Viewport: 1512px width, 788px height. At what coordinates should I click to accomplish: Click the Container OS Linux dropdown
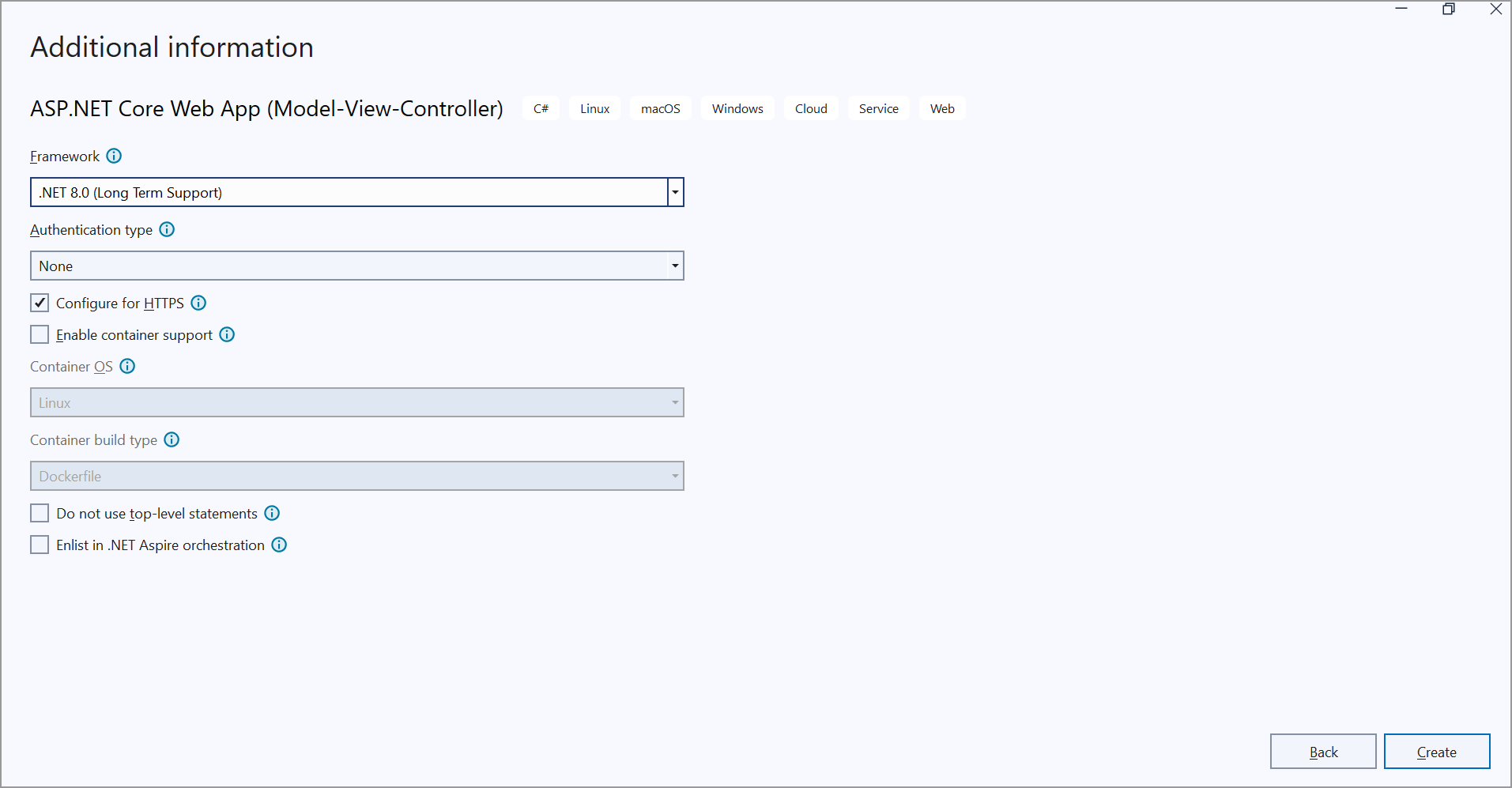coord(357,402)
